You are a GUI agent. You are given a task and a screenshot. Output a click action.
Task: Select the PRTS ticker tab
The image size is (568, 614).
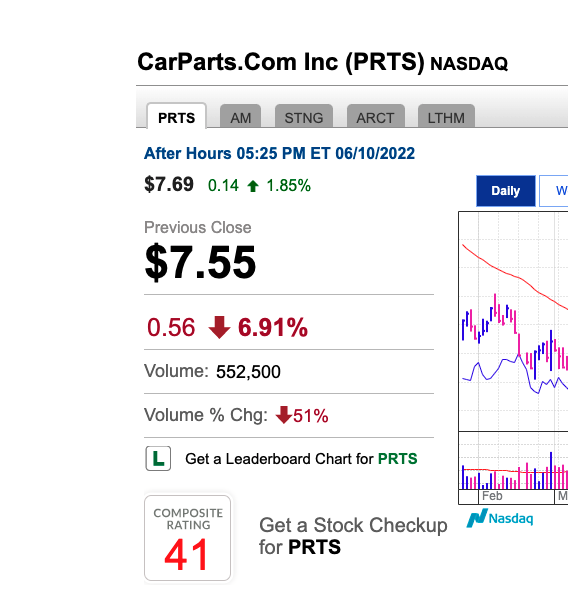(x=177, y=116)
